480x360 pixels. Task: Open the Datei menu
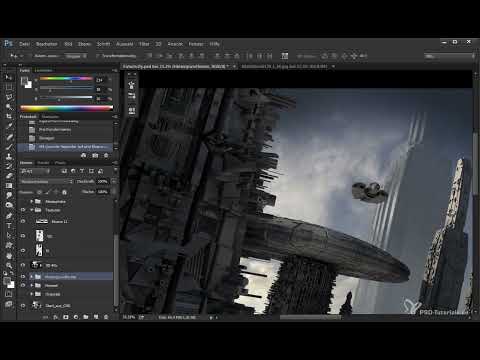tap(24, 44)
